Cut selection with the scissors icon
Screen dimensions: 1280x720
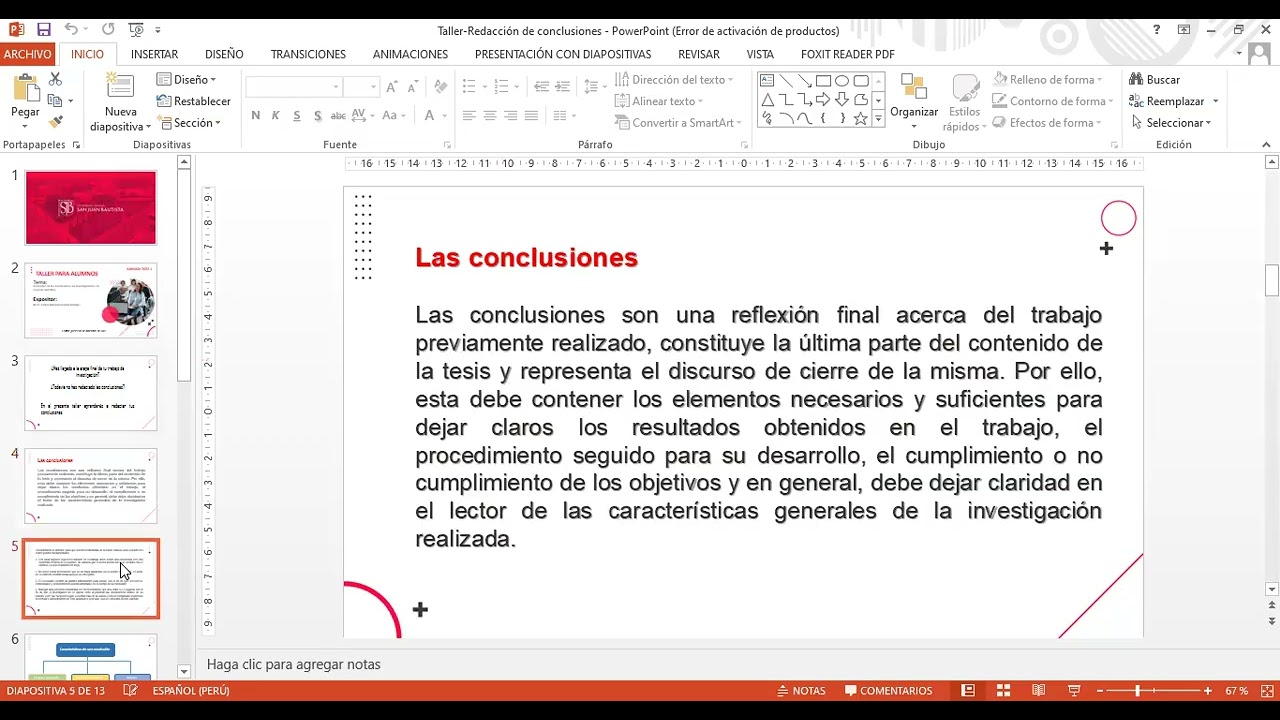(x=55, y=79)
